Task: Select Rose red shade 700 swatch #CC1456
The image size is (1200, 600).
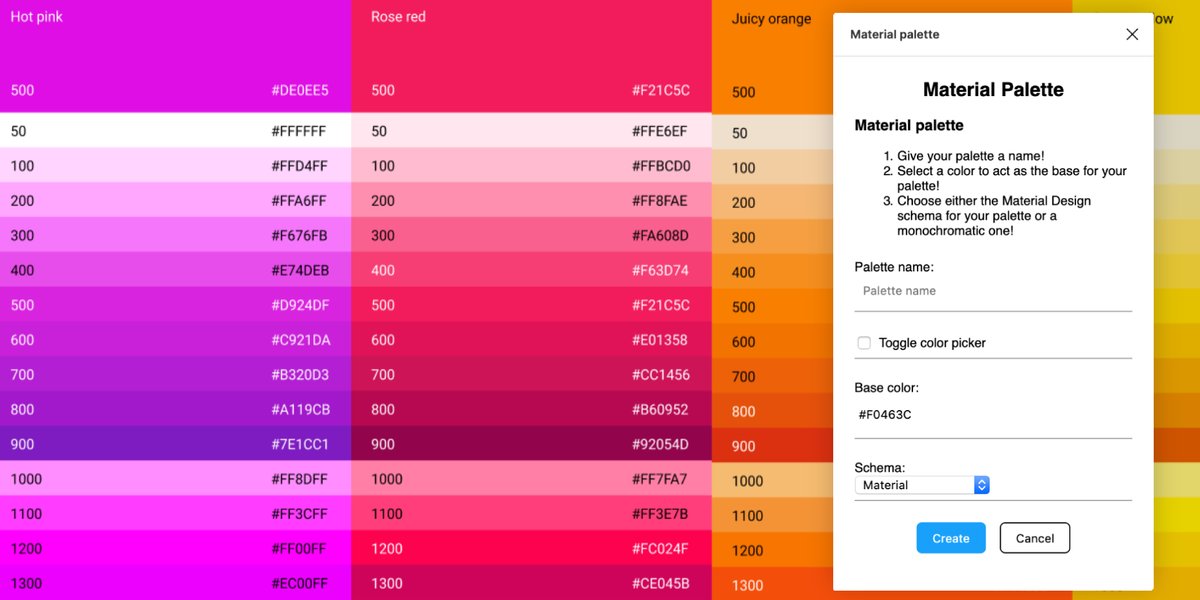Action: pos(530,375)
